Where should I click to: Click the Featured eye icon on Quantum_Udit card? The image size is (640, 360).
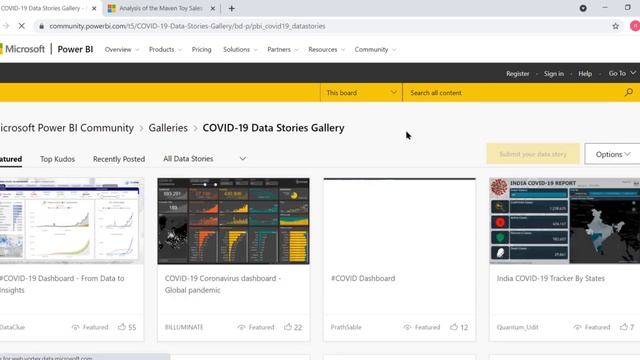tap(577, 327)
